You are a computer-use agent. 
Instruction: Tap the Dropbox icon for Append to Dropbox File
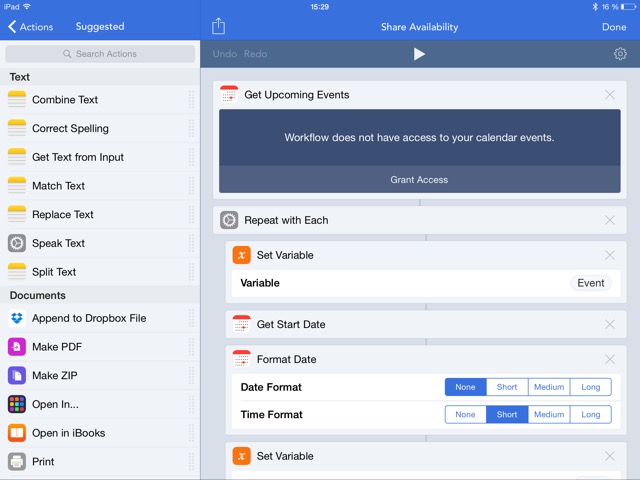(17, 318)
